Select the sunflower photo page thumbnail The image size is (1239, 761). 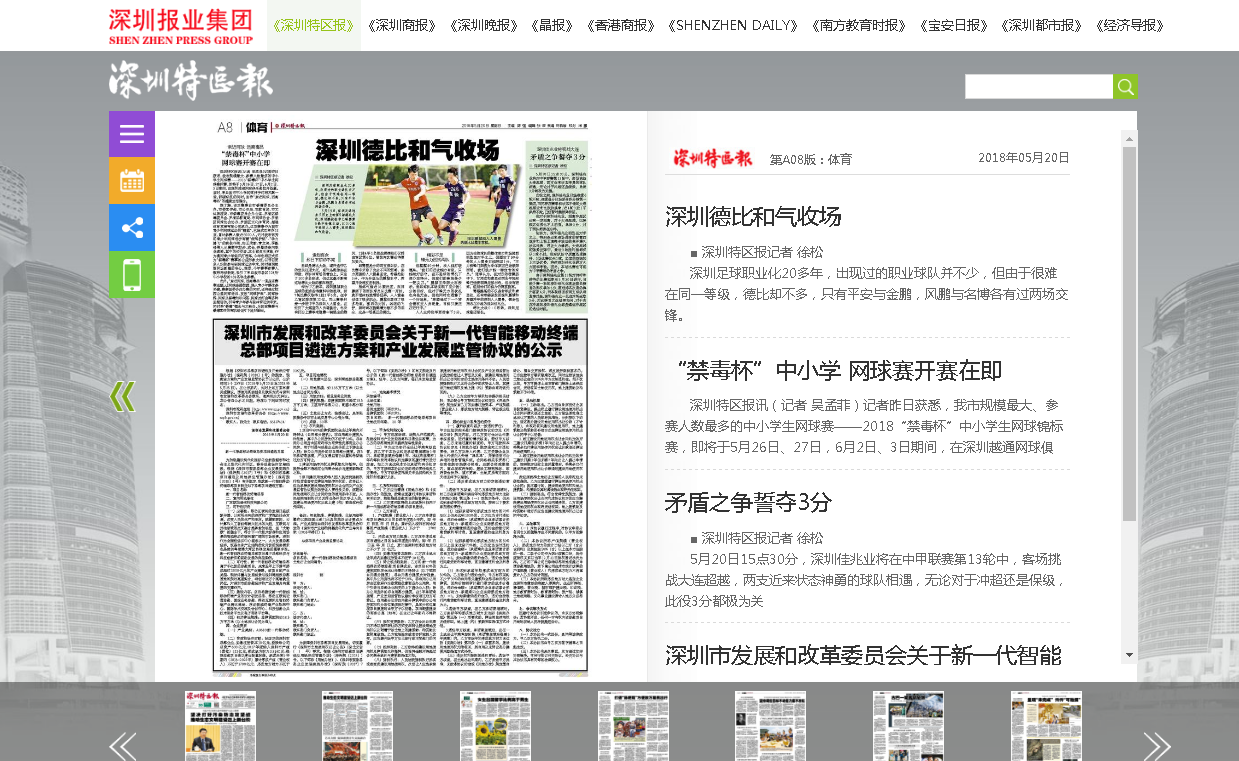click(494, 725)
